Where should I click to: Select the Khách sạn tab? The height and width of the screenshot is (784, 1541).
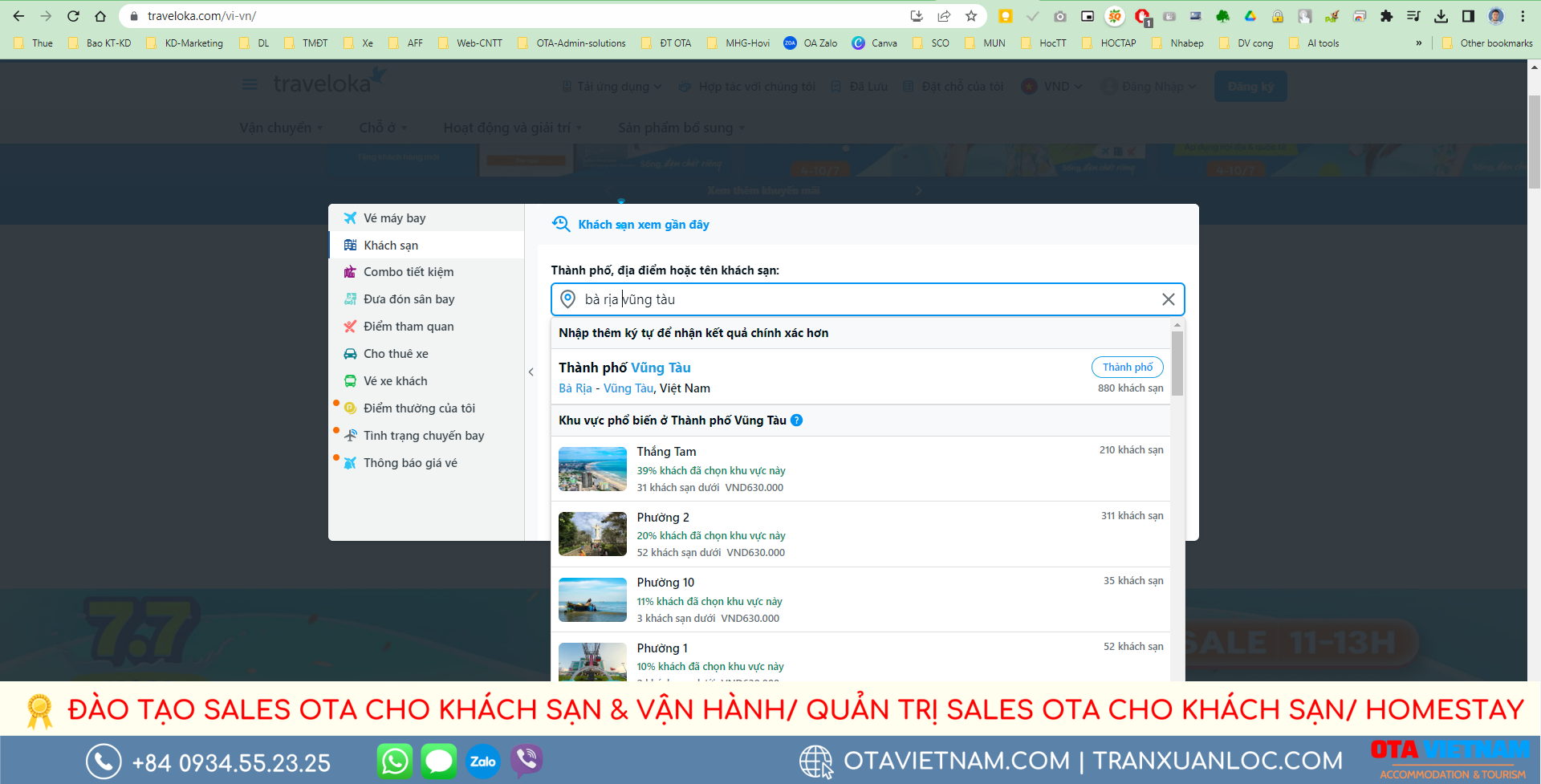[x=426, y=245]
